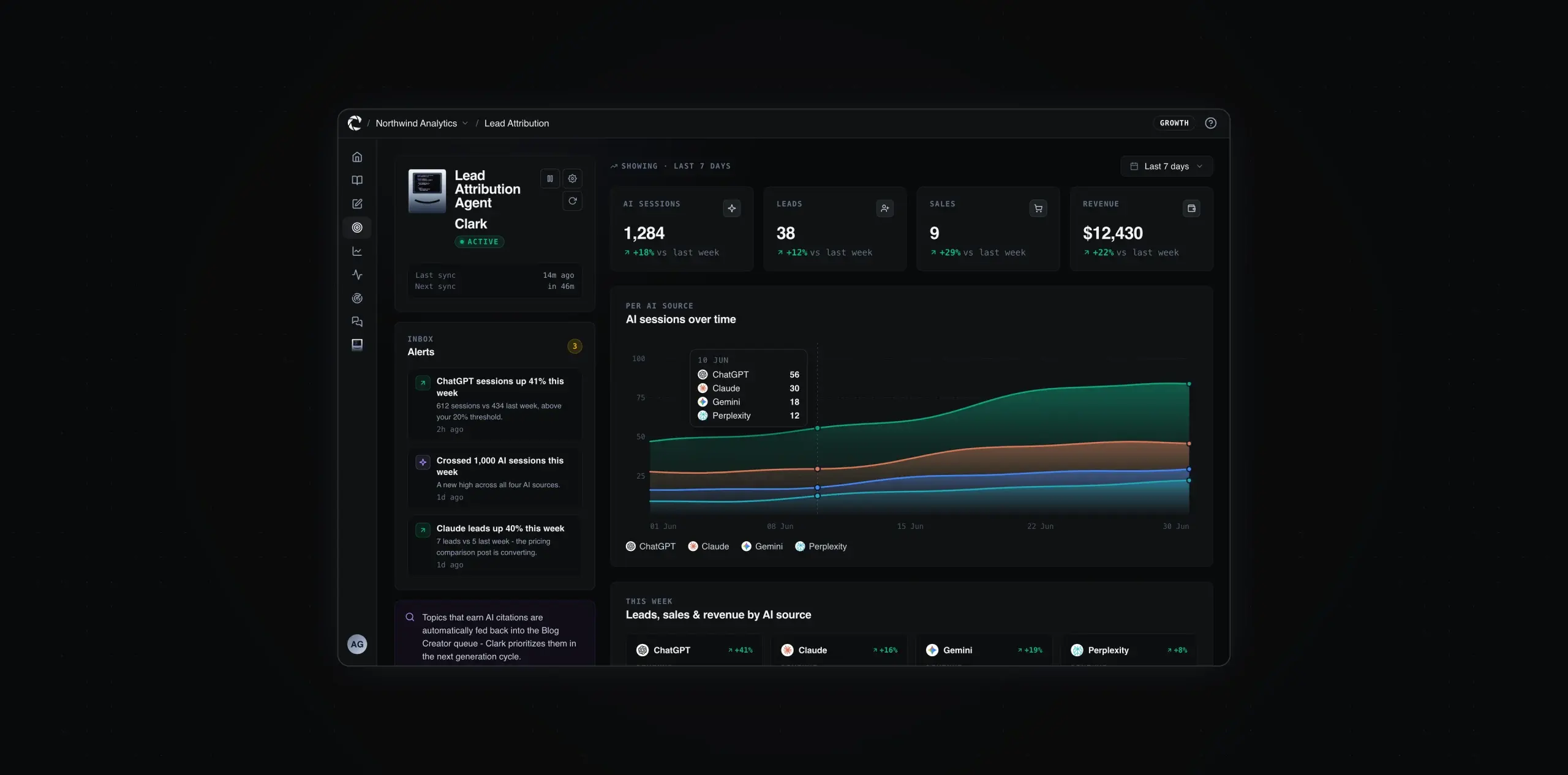Open the Crossed 1,000 AI sessions alert
The height and width of the screenshot is (775, 1568).
(495, 477)
